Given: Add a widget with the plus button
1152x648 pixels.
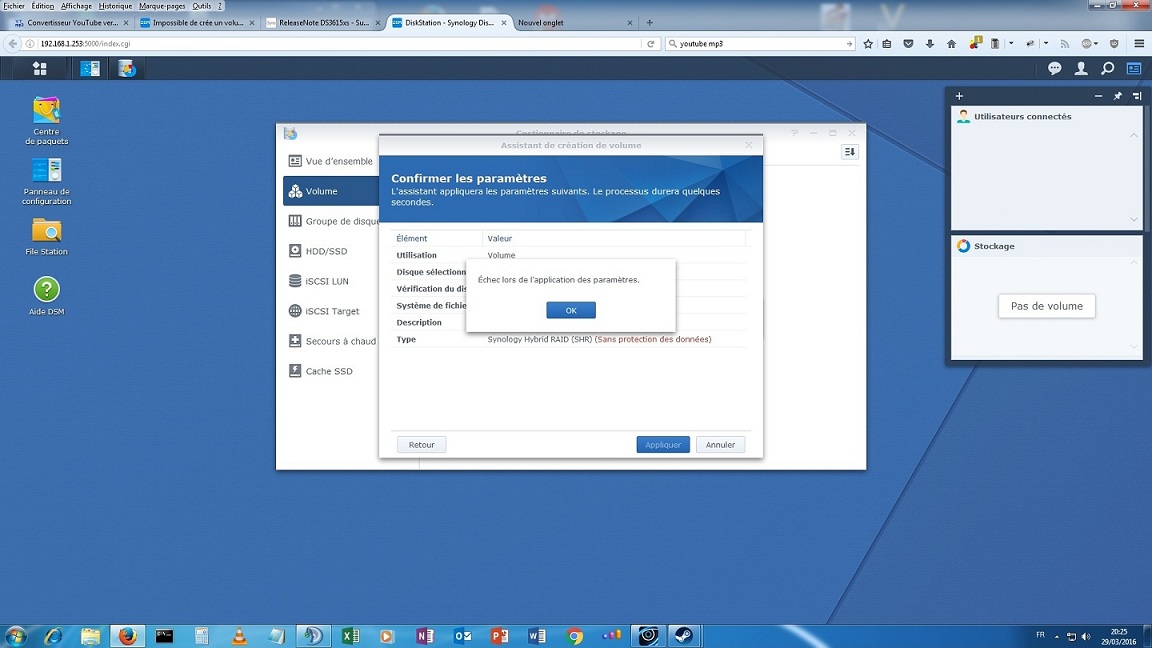Looking at the screenshot, I should pyautogui.click(x=959, y=96).
